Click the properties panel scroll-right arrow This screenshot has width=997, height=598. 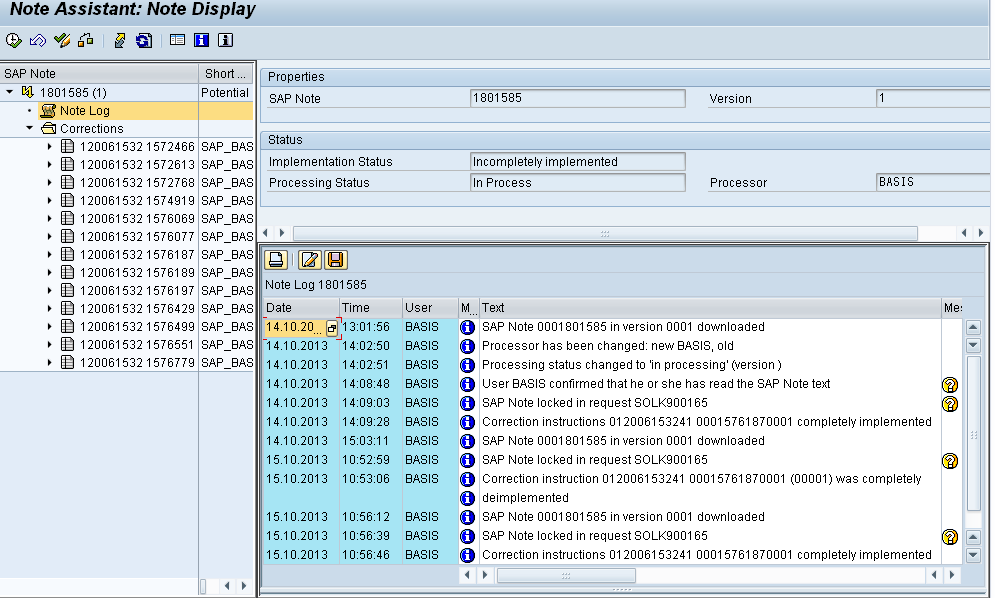point(980,233)
